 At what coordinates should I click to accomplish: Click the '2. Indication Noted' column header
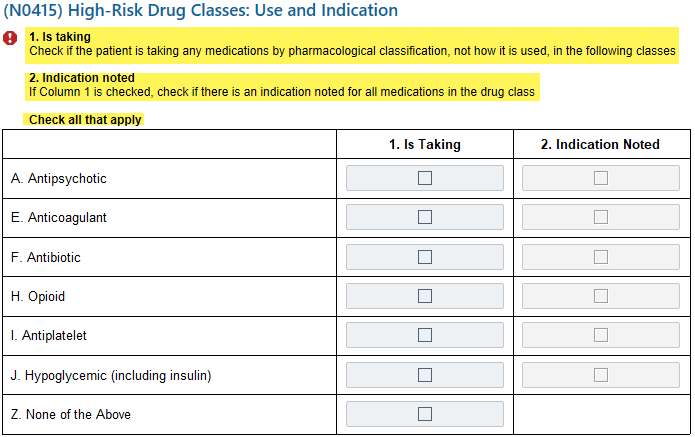pyautogui.click(x=600, y=144)
